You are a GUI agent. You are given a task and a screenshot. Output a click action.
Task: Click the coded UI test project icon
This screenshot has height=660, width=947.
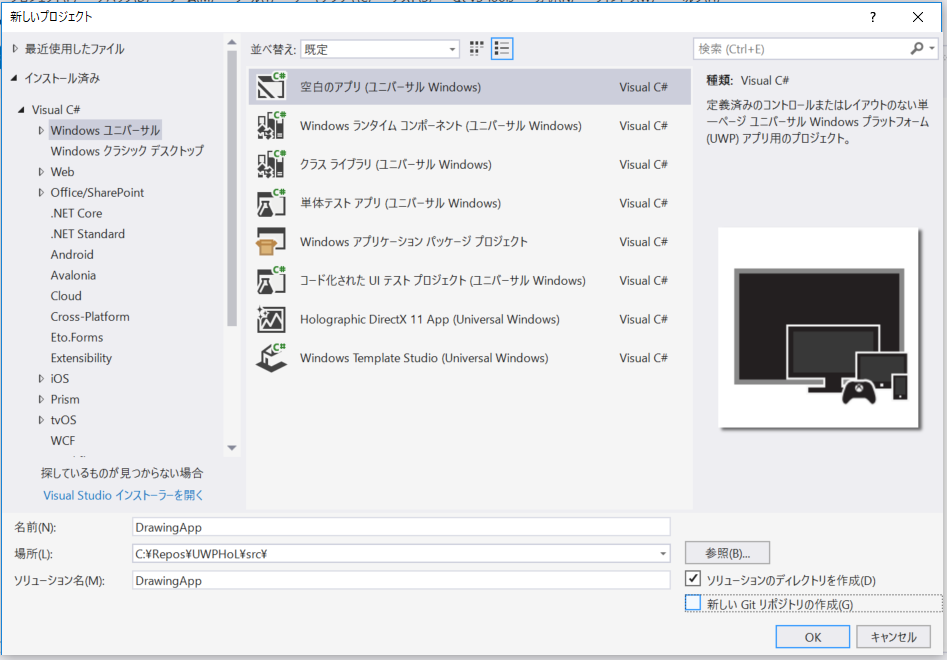click(x=271, y=280)
